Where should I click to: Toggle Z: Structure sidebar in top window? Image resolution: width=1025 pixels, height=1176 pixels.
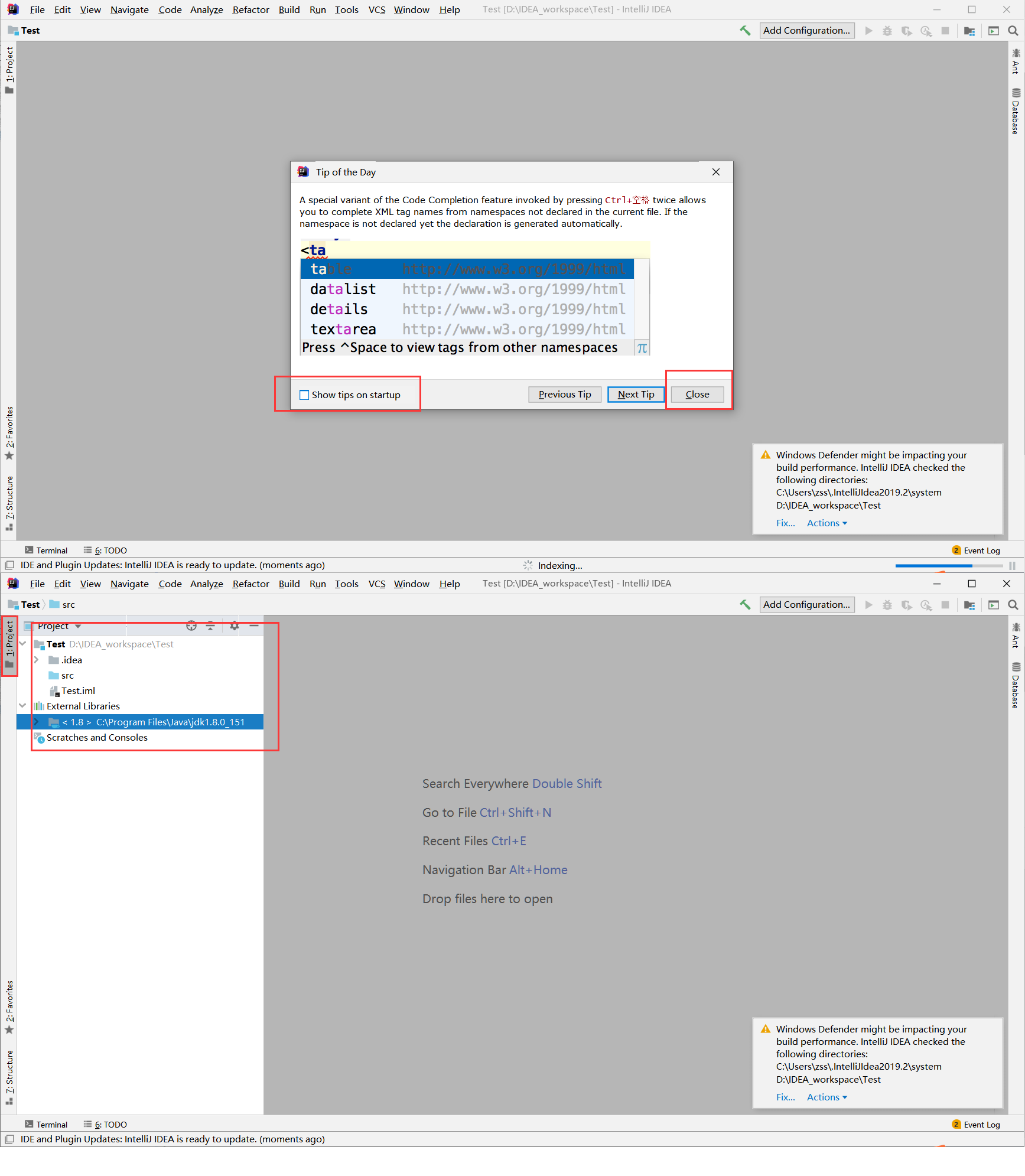[9, 503]
